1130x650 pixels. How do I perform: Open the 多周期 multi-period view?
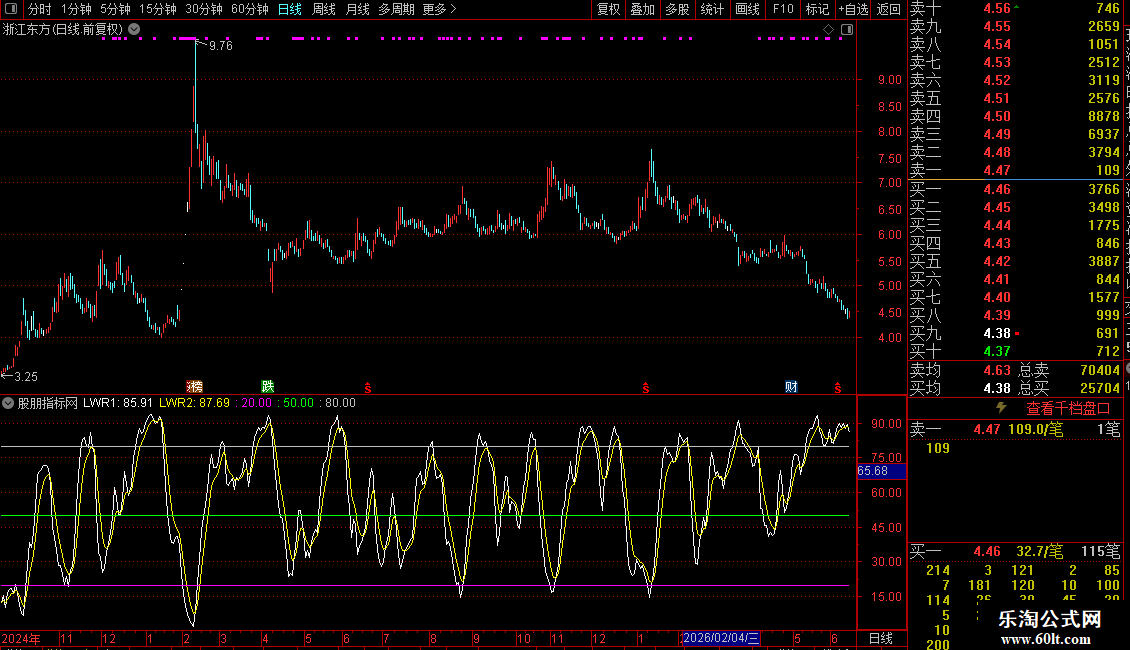coord(396,9)
